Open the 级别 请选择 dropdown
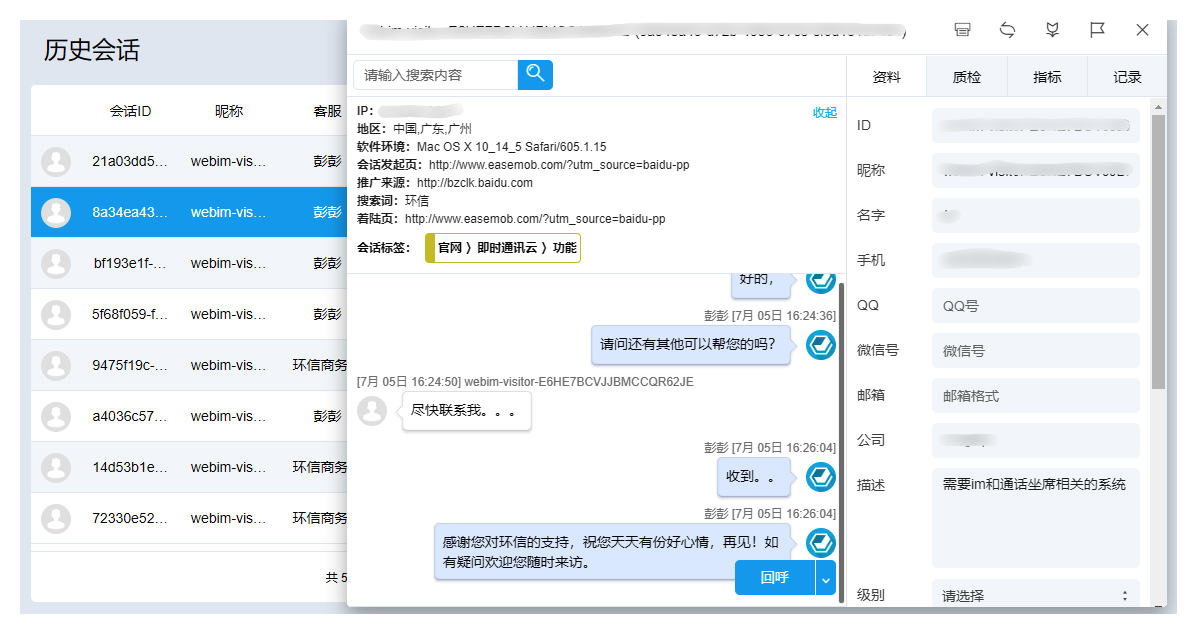Viewport: 1197px width, 634px height. (1035, 595)
